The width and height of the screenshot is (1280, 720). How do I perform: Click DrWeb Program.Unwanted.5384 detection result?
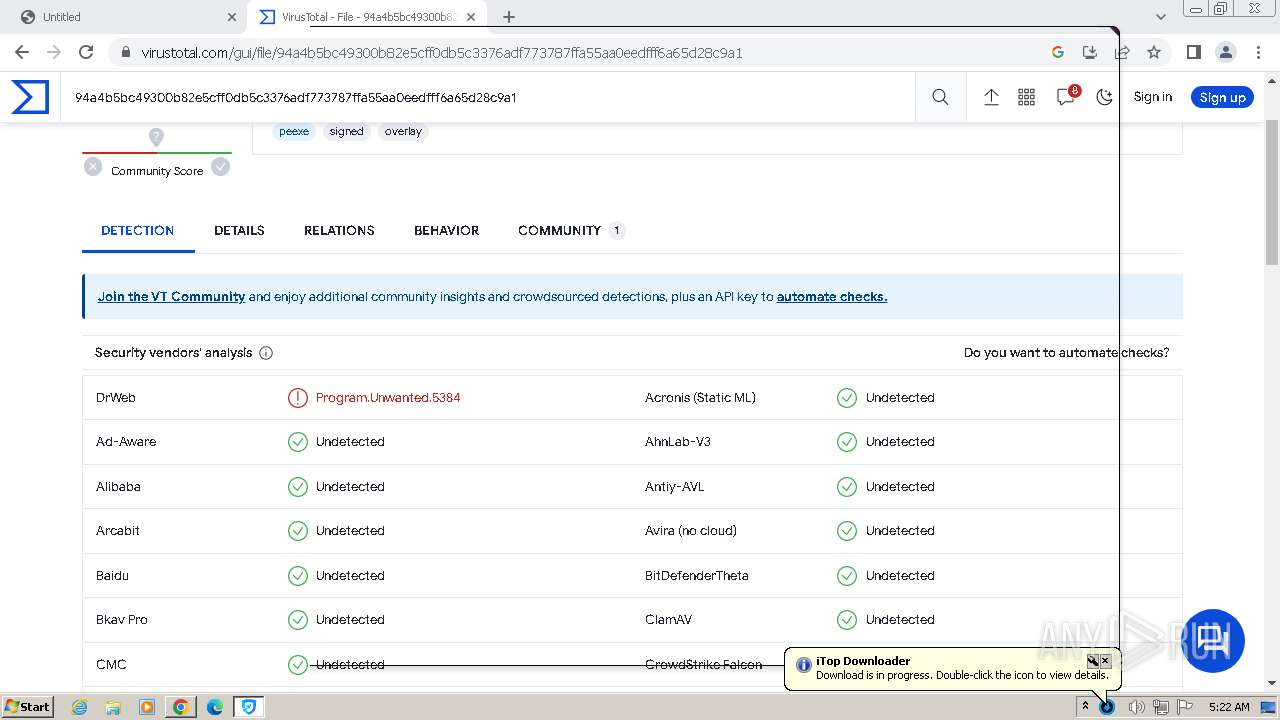coord(388,398)
